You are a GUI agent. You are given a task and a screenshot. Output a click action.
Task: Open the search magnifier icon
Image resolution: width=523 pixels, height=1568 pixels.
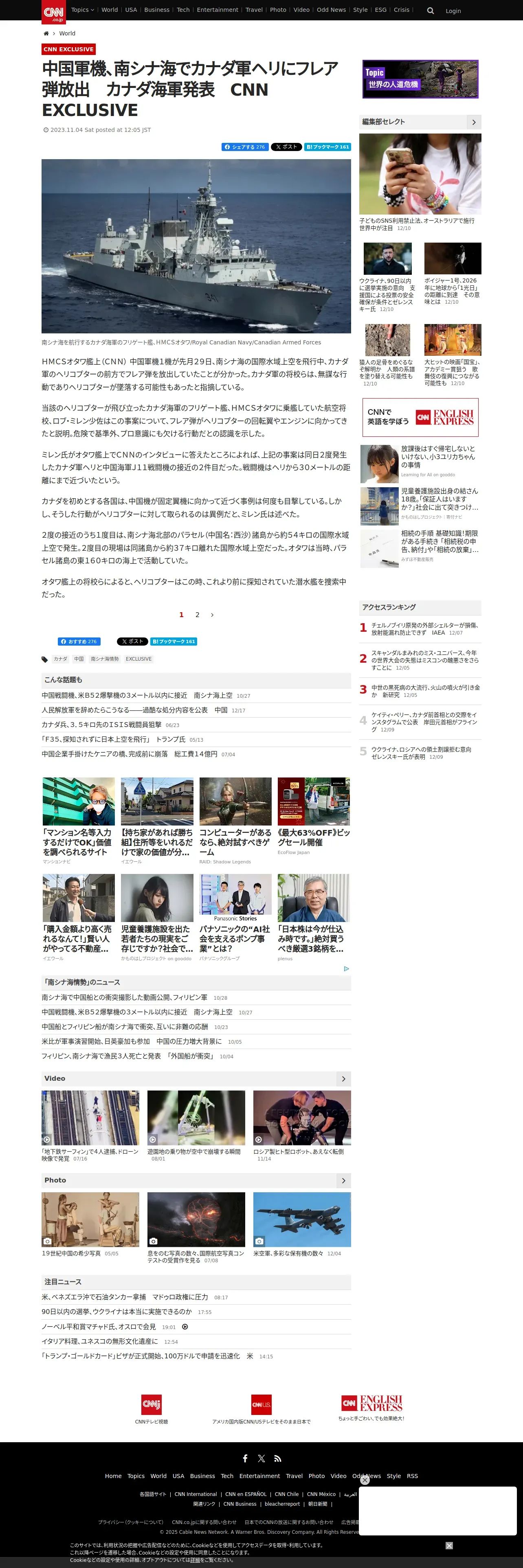[x=431, y=11]
